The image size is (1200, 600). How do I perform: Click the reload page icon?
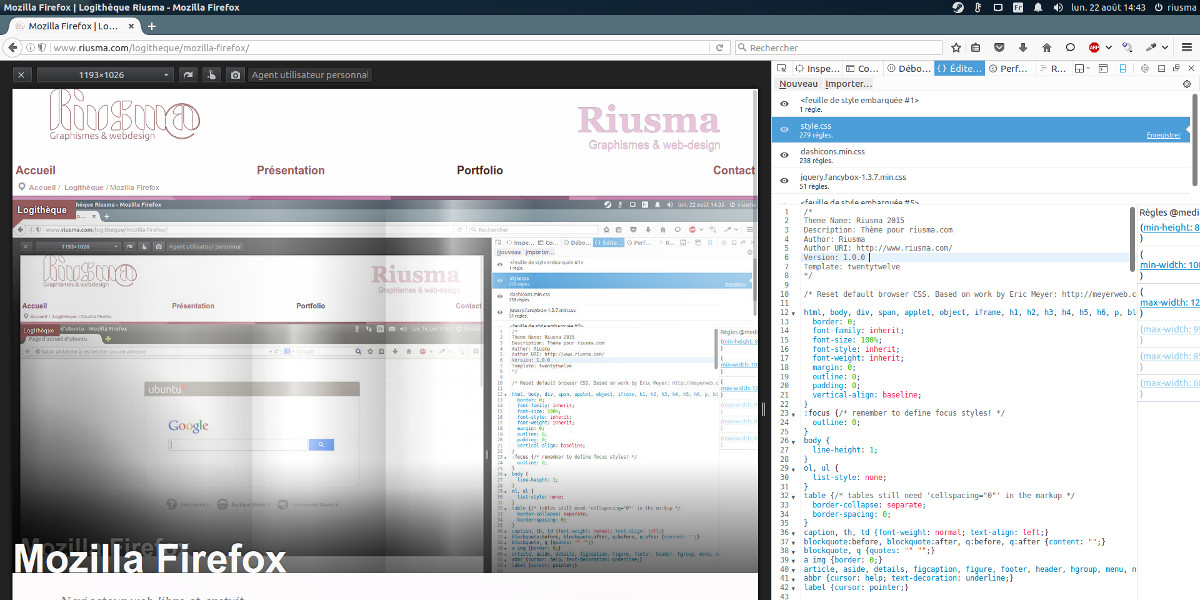coord(719,47)
